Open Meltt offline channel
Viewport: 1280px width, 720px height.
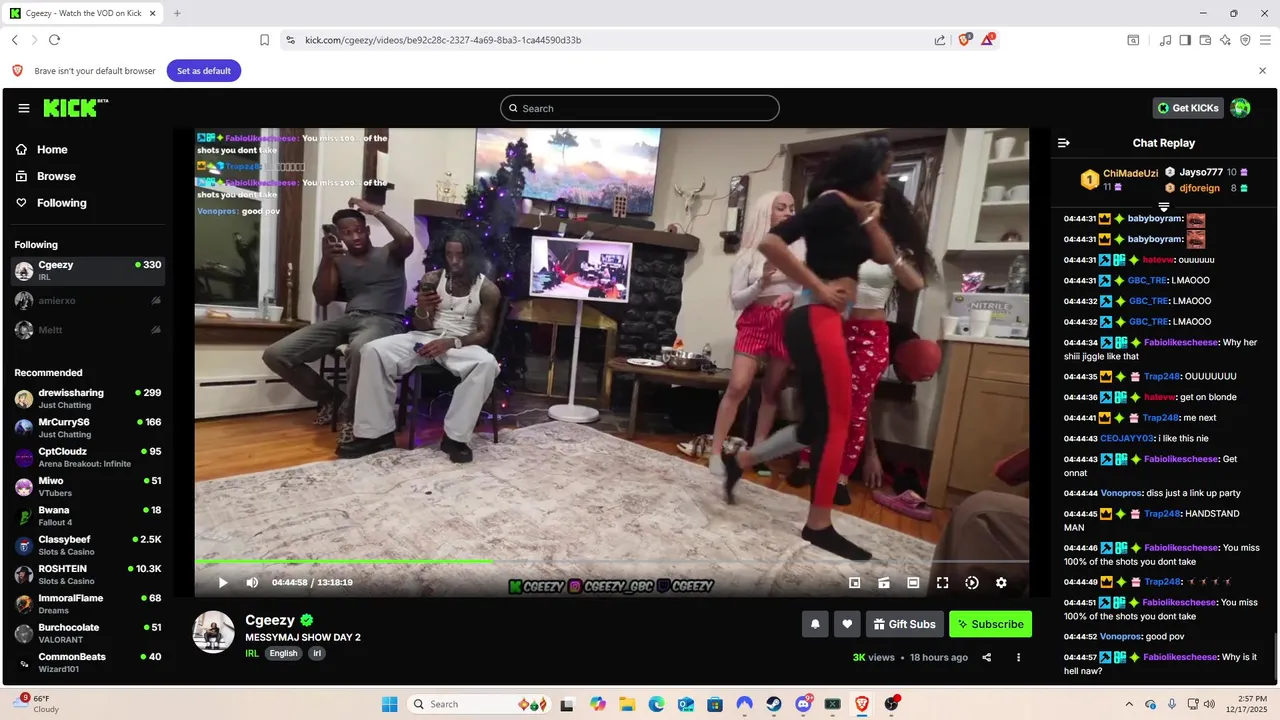[x=88, y=329]
